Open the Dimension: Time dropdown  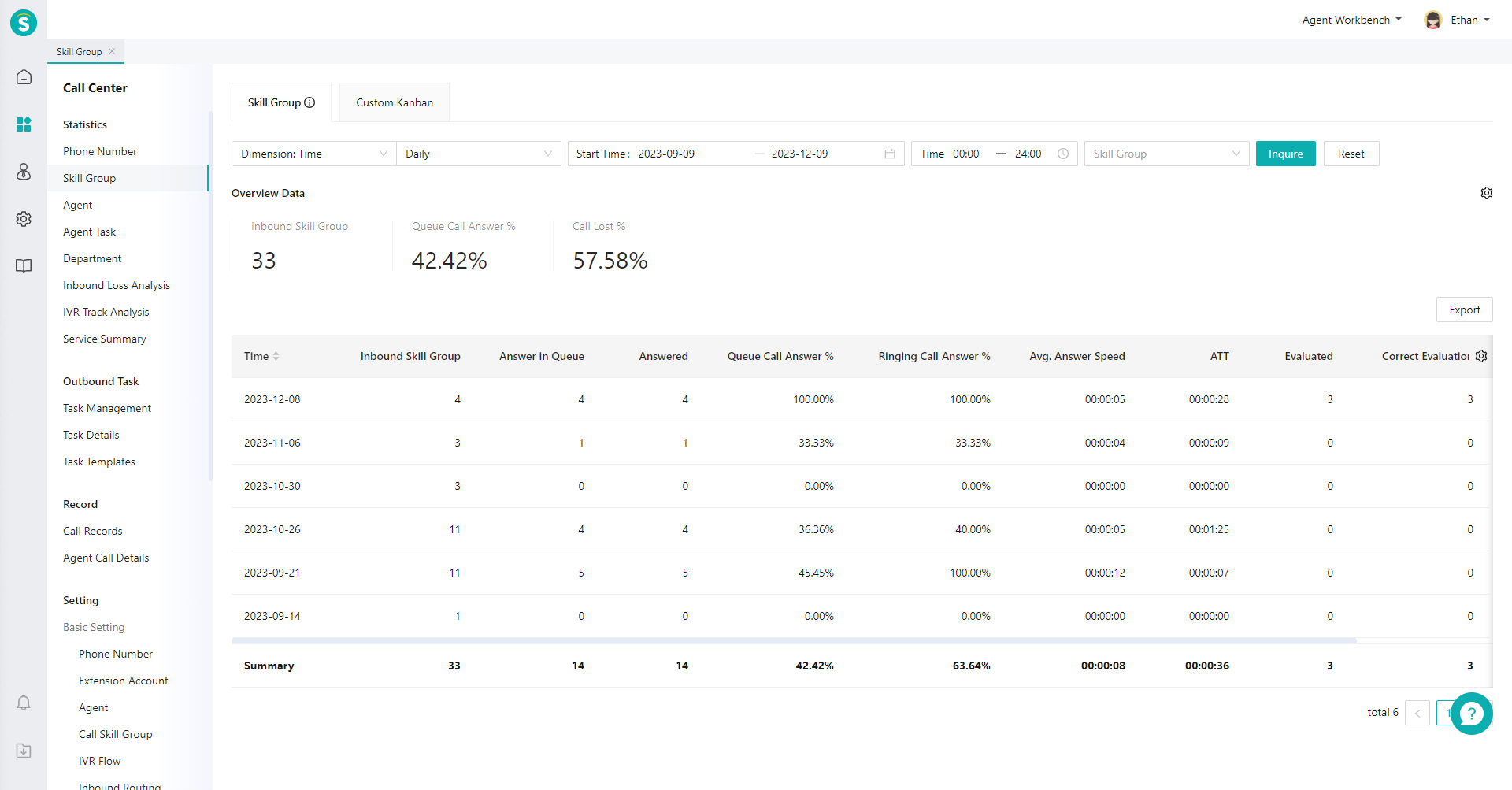[x=314, y=154]
